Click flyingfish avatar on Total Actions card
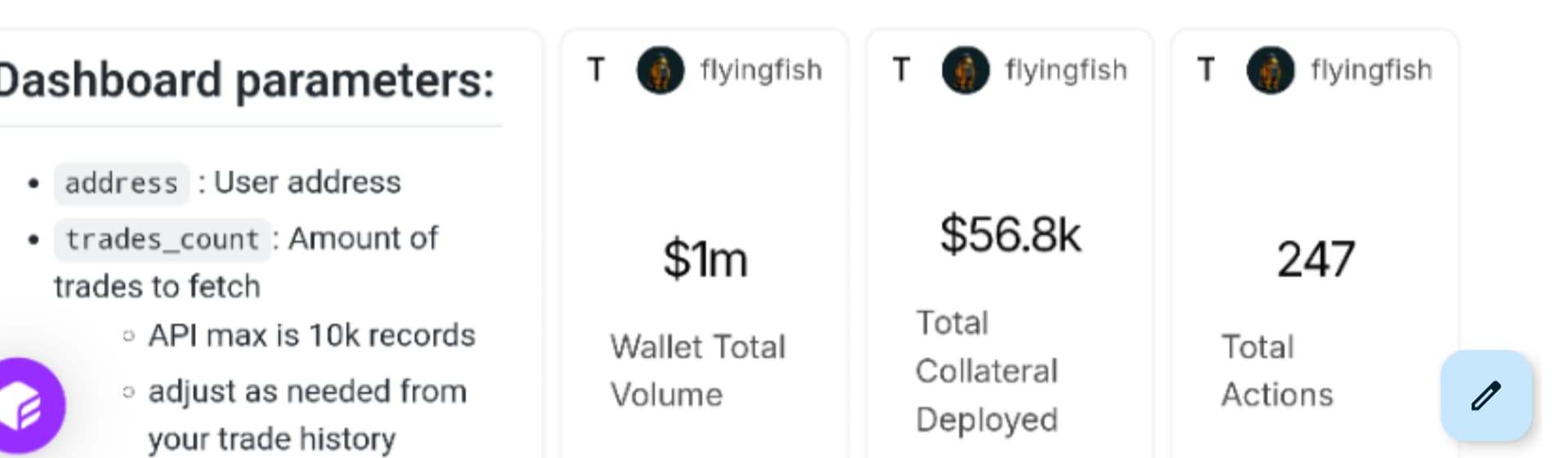The width and height of the screenshot is (1568, 458). [x=1271, y=70]
